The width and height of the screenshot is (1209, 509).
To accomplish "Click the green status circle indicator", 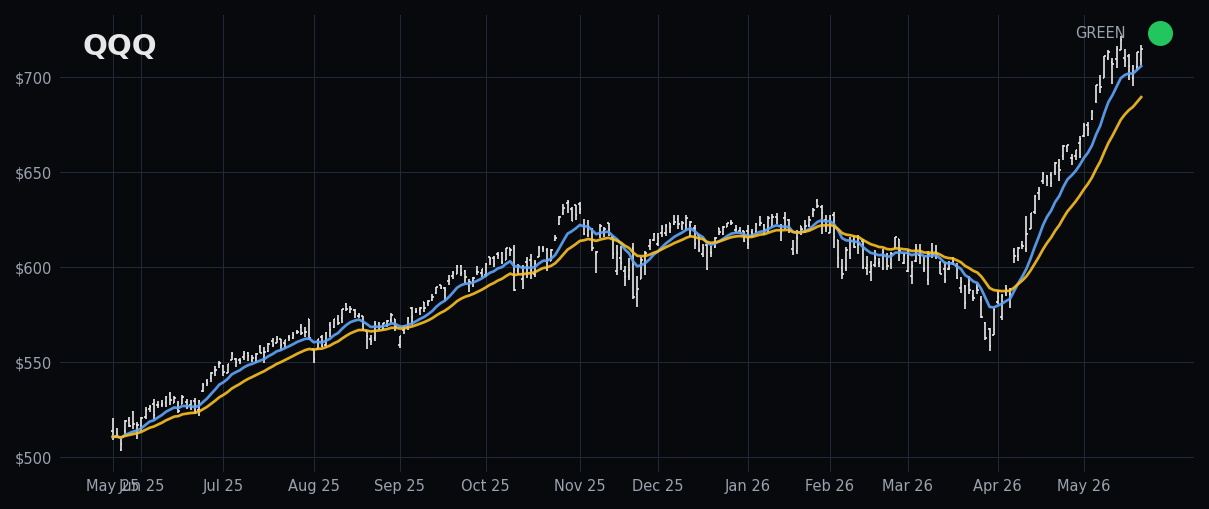I will click(1160, 33).
